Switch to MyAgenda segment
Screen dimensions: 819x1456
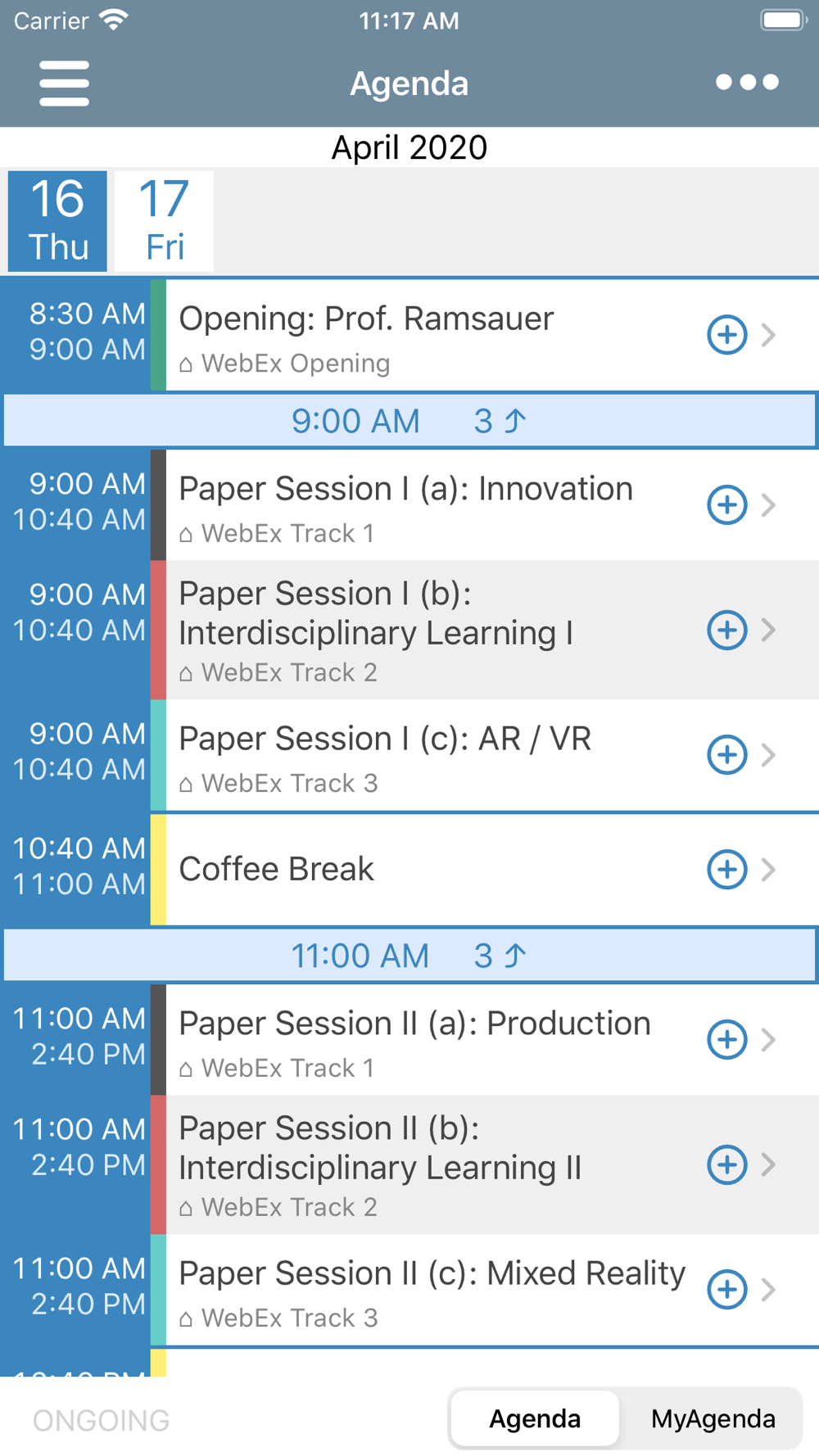point(713,1418)
